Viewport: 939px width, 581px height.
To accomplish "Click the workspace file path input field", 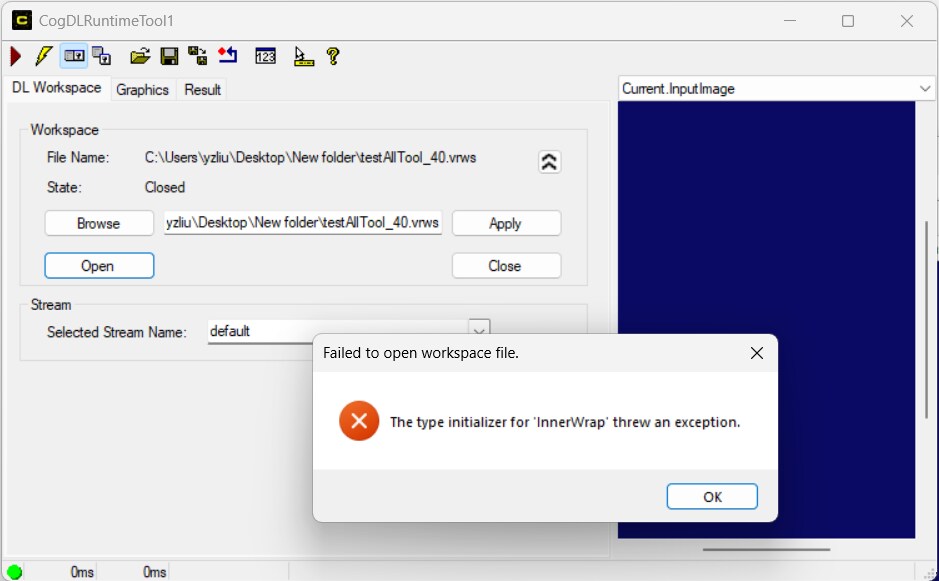I will coord(303,223).
